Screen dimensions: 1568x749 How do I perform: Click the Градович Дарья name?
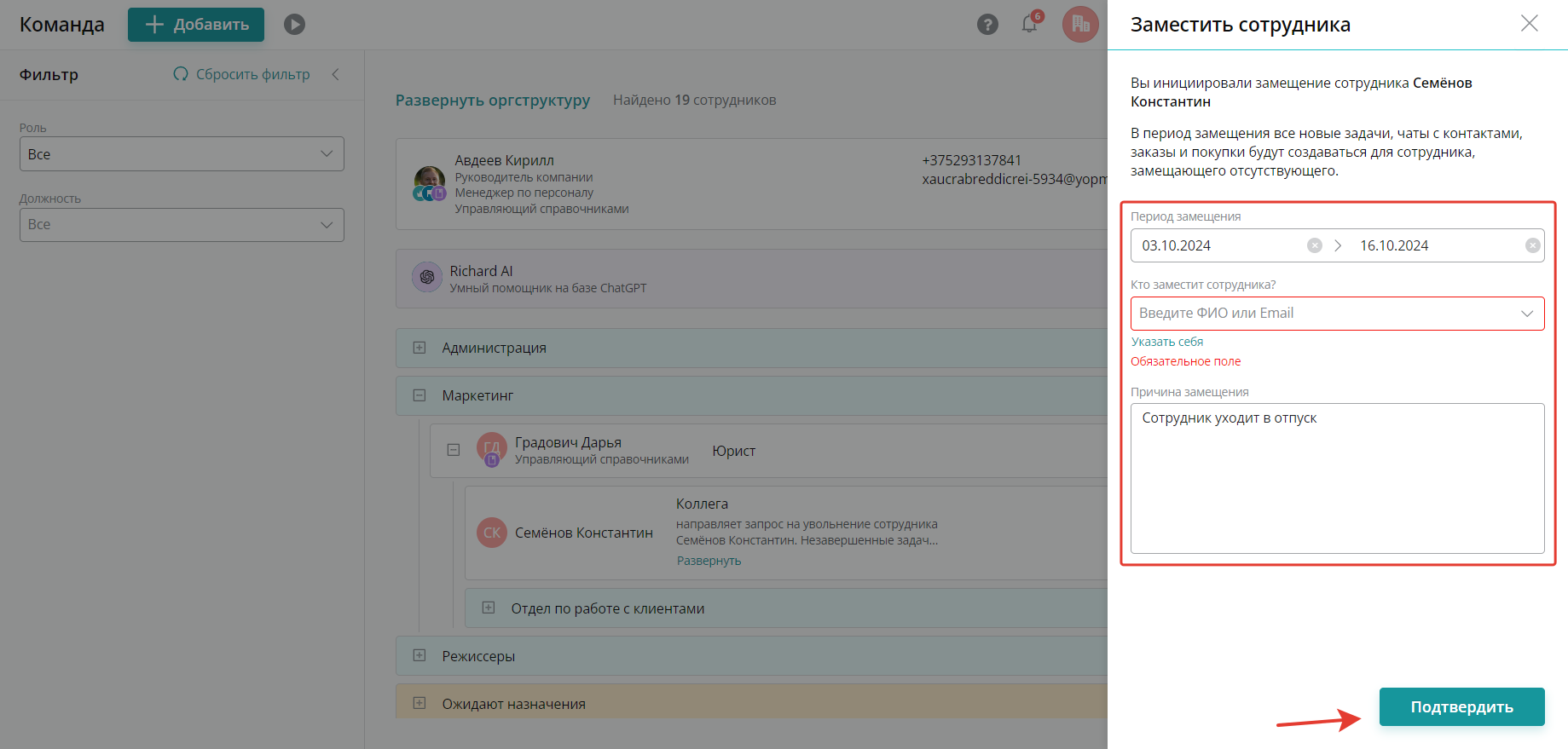(x=568, y=442)
